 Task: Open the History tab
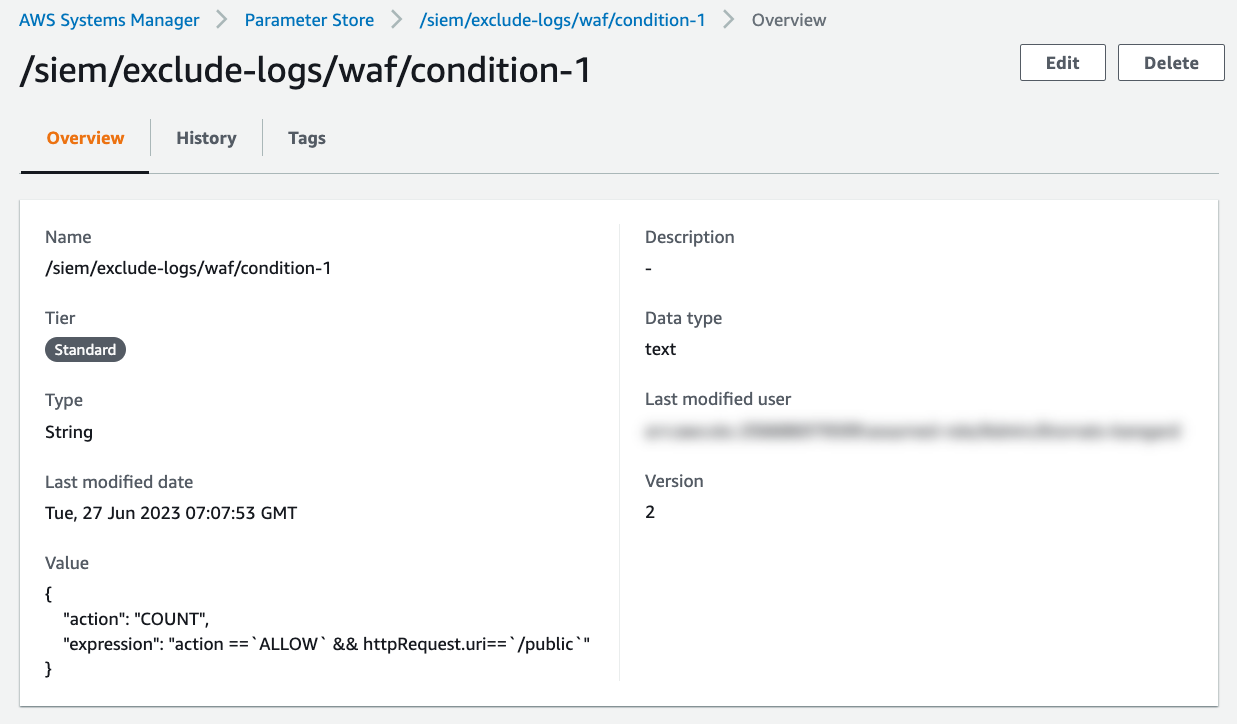(x=206, y=138)
